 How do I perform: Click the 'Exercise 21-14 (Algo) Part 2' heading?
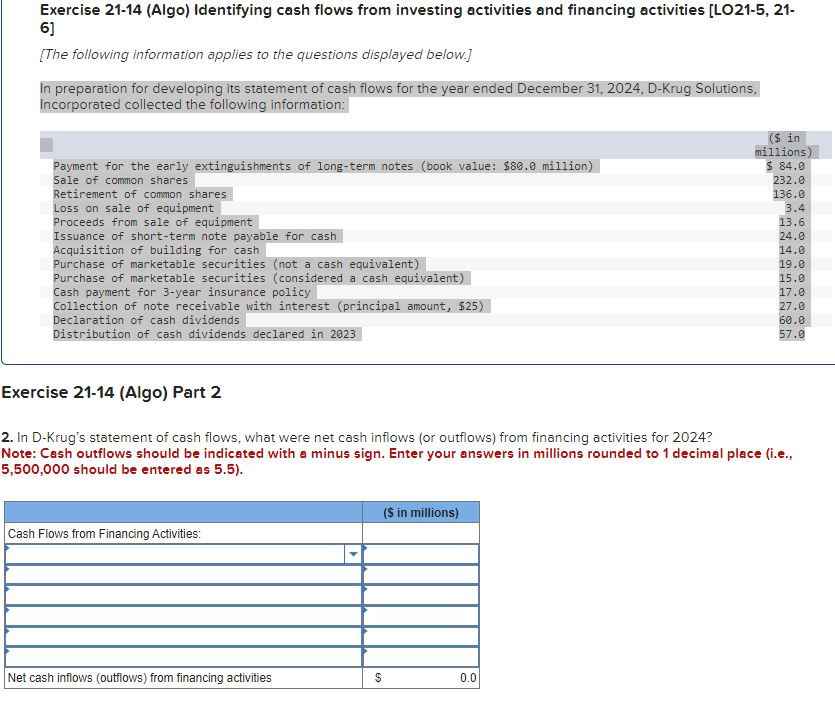click(111, 392)
